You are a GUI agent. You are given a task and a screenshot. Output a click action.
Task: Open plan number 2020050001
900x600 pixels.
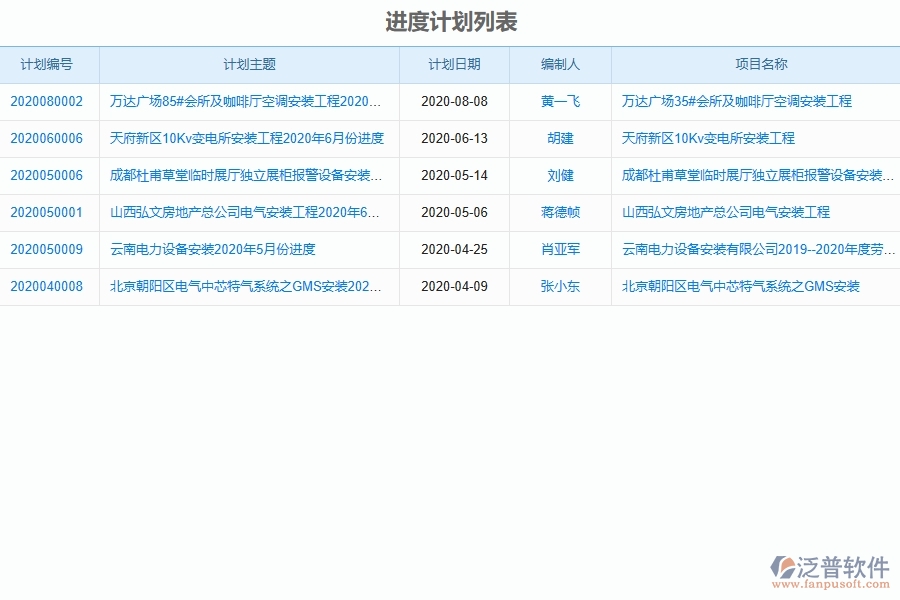pyautogui.click(x=50, y=213)
